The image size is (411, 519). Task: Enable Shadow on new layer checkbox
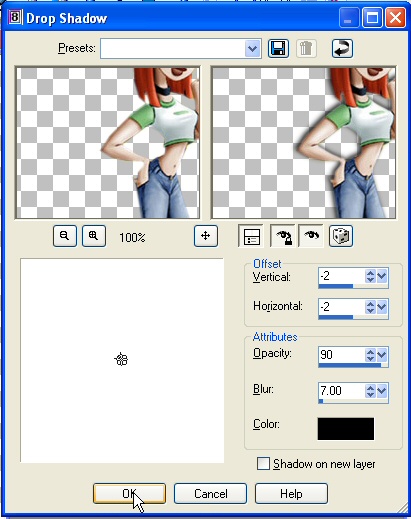coord(263,464)
